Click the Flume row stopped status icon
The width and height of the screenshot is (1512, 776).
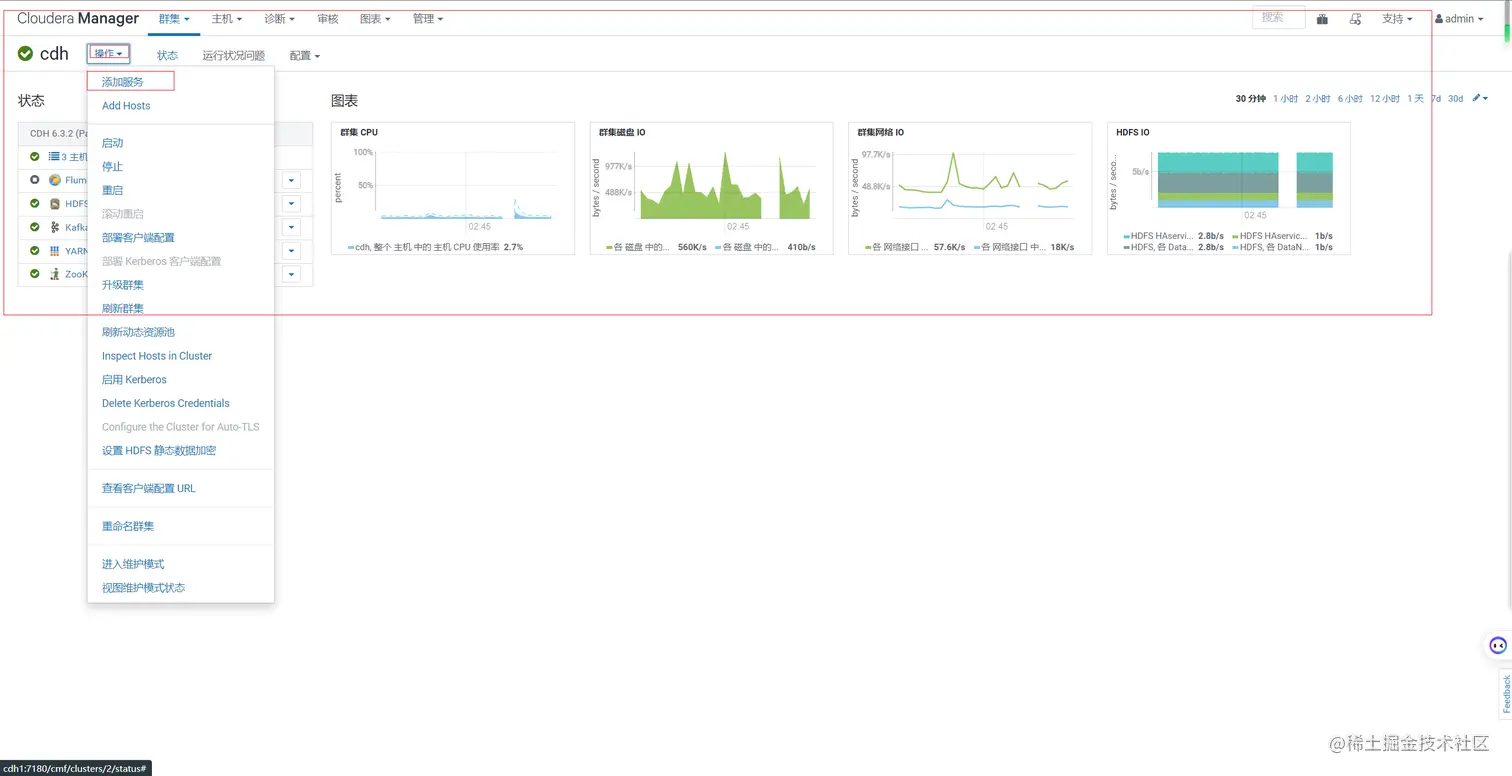point(35,180)
